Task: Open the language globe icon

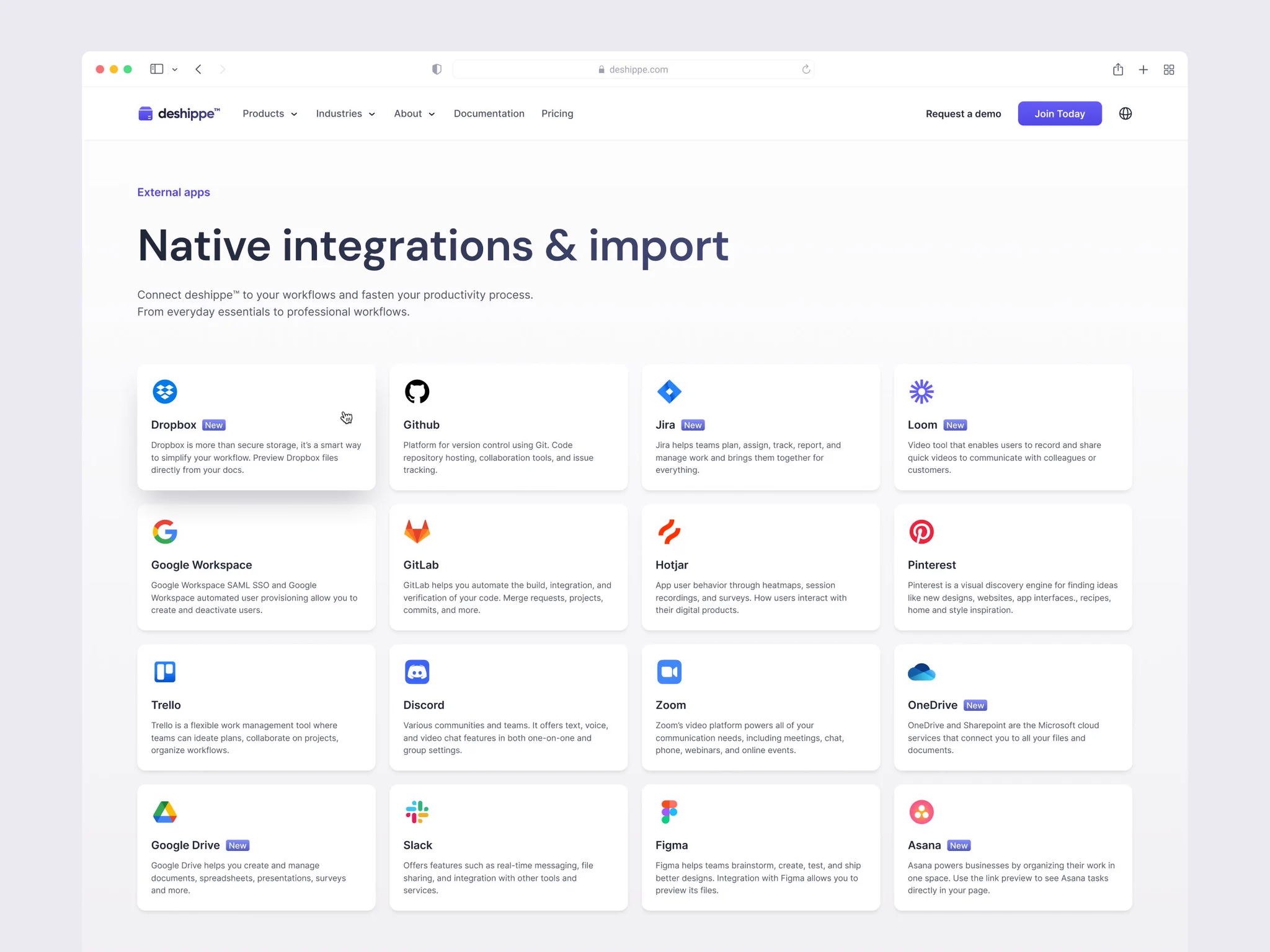Action: click(x=1126, y=113)
